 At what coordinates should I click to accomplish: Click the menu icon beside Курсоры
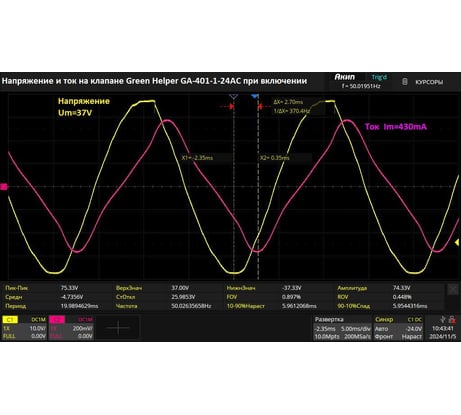[404, 82]
